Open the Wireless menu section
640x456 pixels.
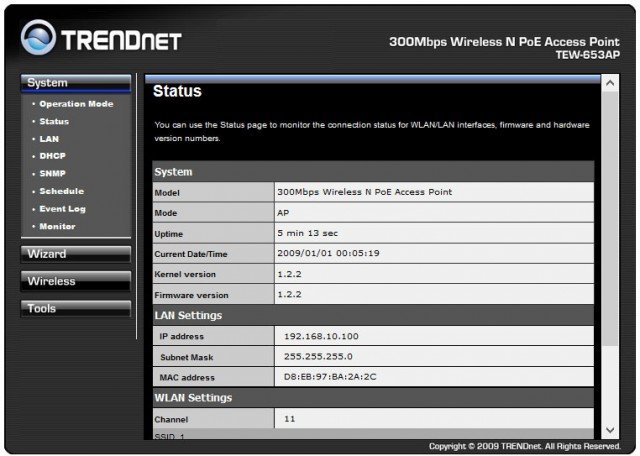tap(75, 281)
